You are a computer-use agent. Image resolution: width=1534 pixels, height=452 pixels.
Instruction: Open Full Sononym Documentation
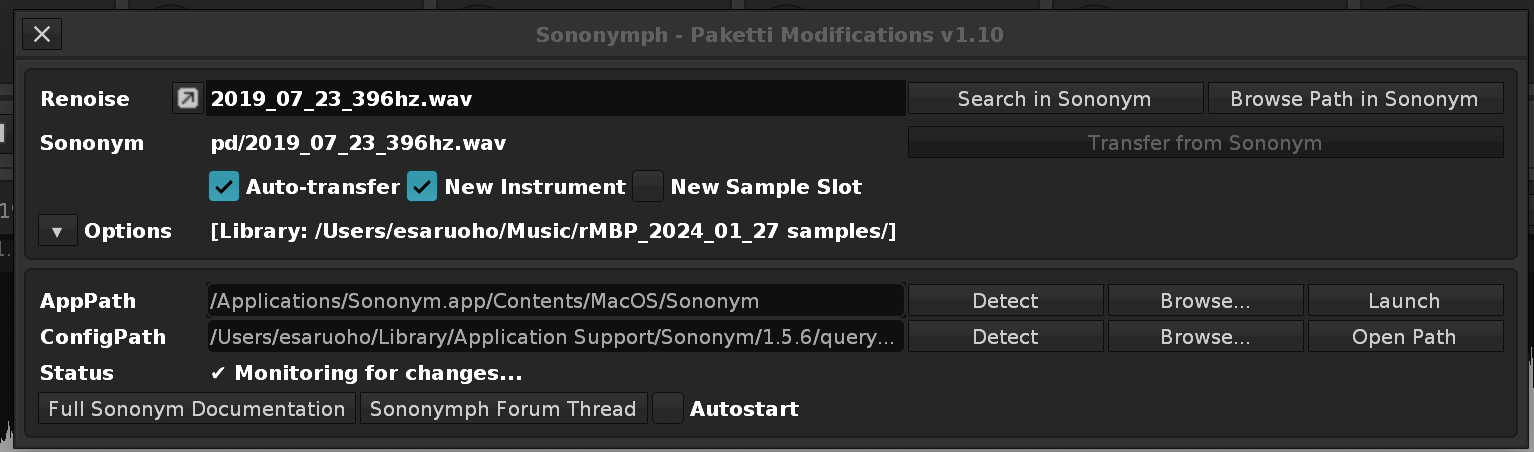tap(197, 409)
